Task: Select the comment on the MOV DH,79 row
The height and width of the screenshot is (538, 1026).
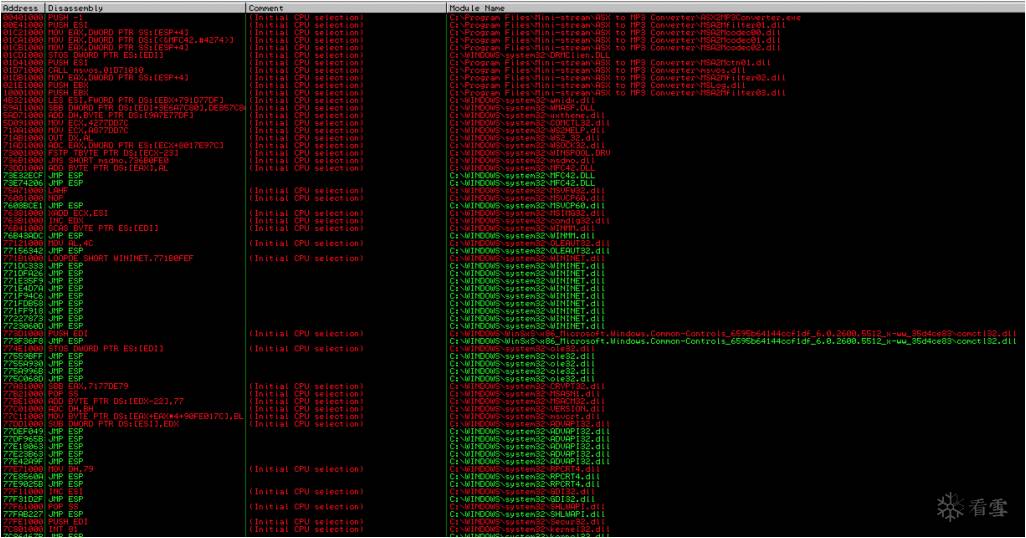Action: point(306,469)
